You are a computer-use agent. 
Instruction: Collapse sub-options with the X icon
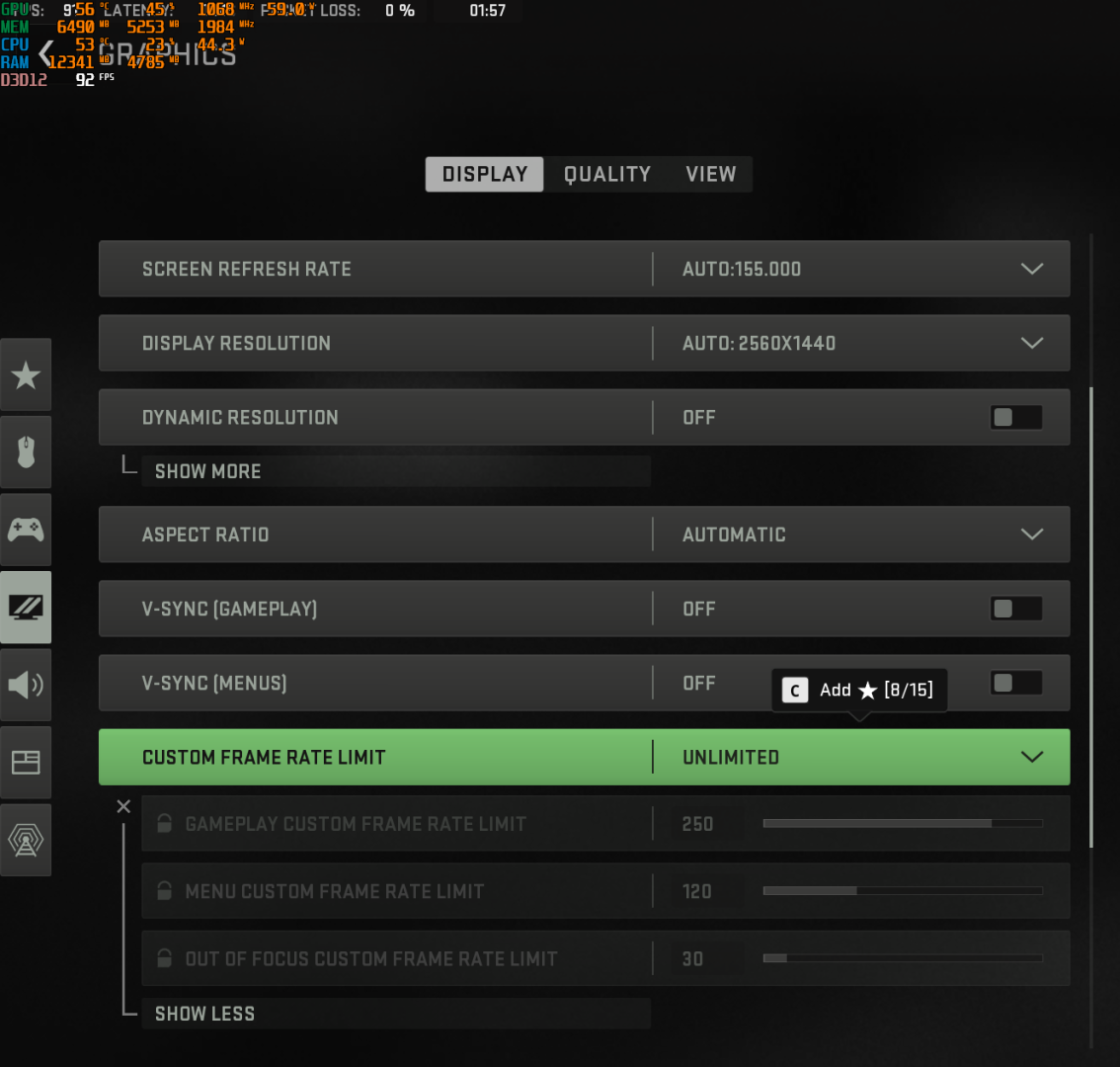click(x=123, y=806)
